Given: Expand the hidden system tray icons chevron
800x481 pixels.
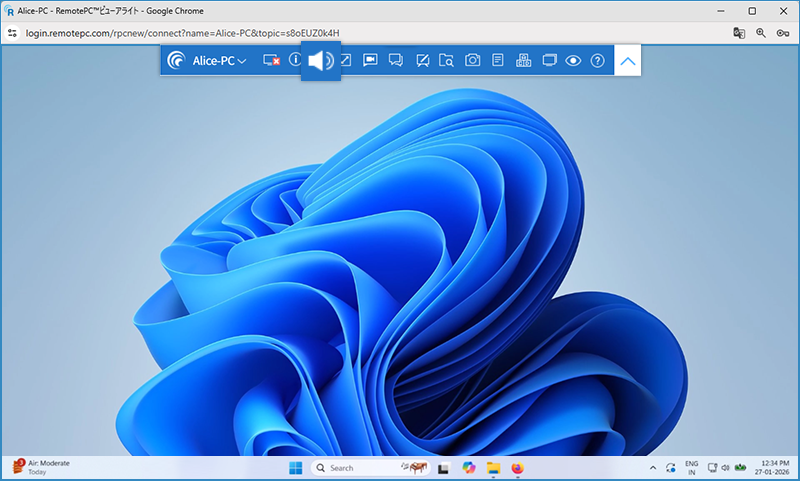Looking at the screenshot, I should pos(653,468).
